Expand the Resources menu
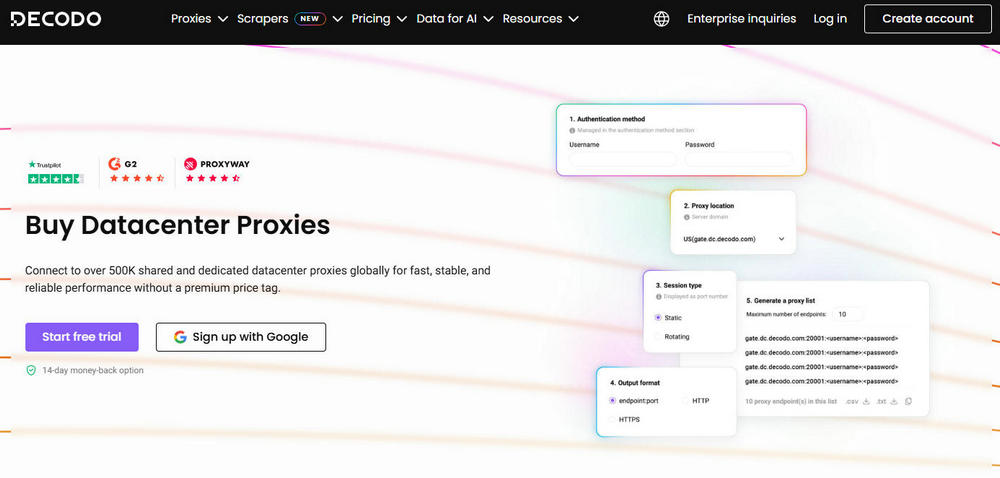This screenshot has height=478, width=1000. click(540, 19)
